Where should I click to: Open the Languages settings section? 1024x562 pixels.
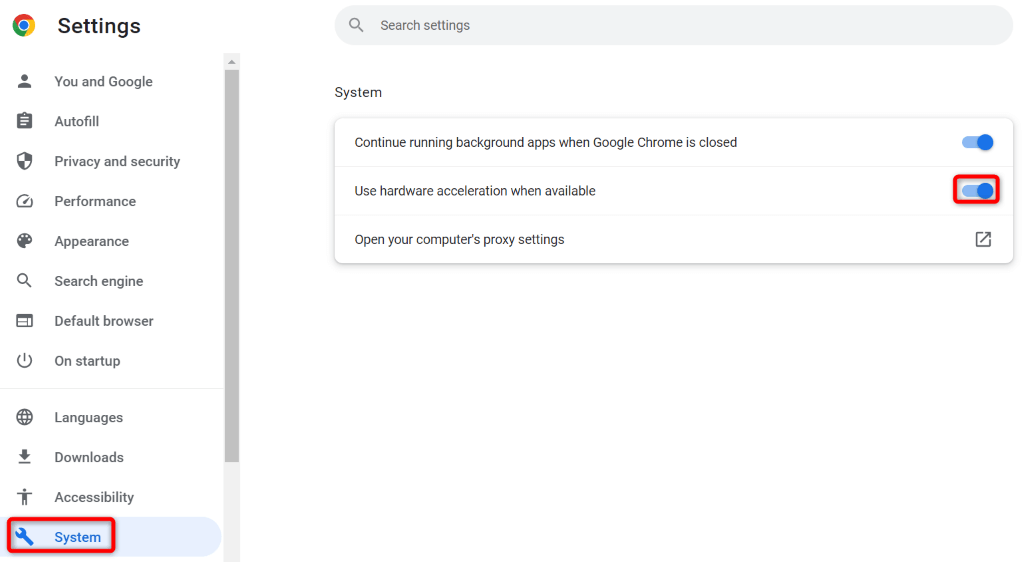point(88,417)
